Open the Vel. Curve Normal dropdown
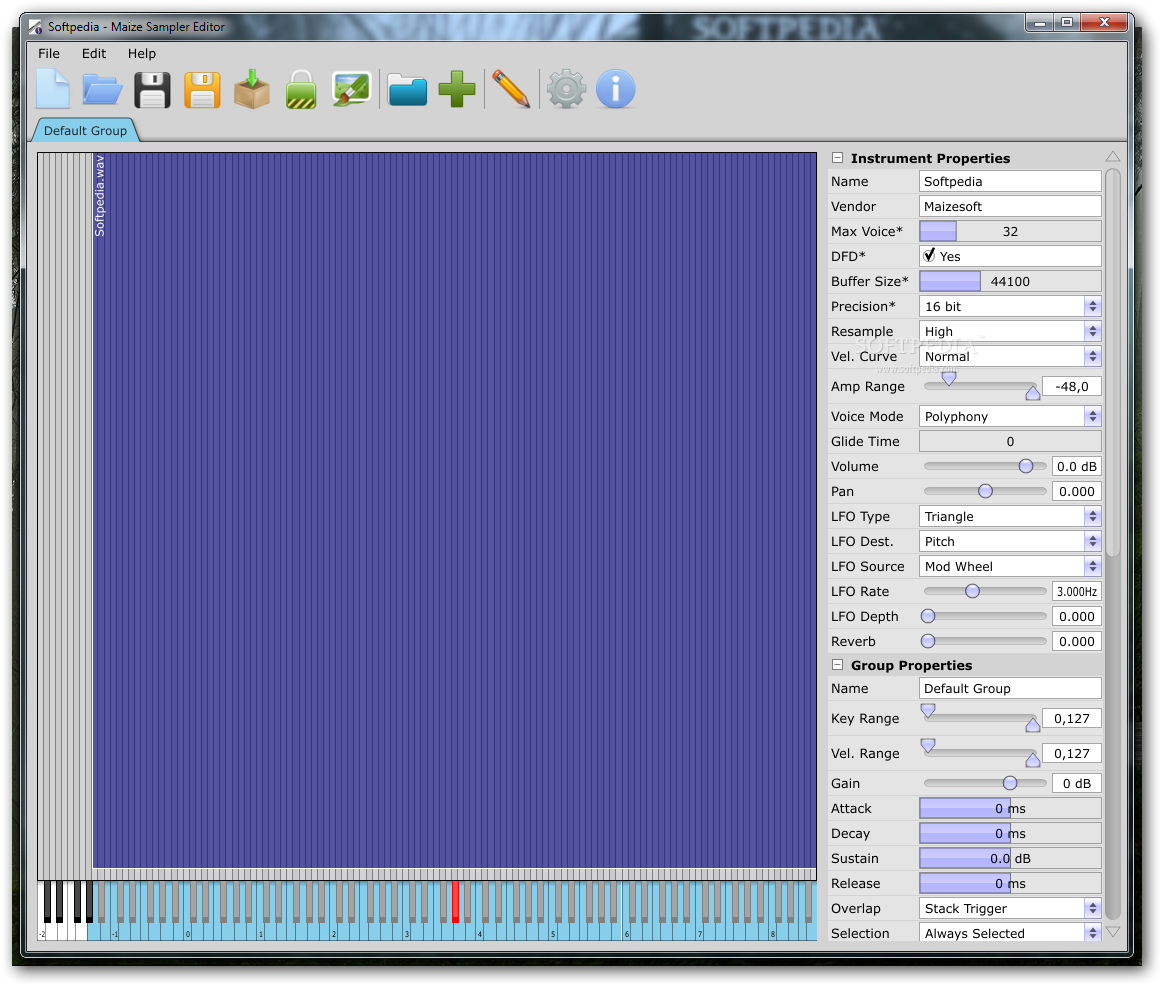Viewport: 1162px width, 986px height. coord(1010,356)
